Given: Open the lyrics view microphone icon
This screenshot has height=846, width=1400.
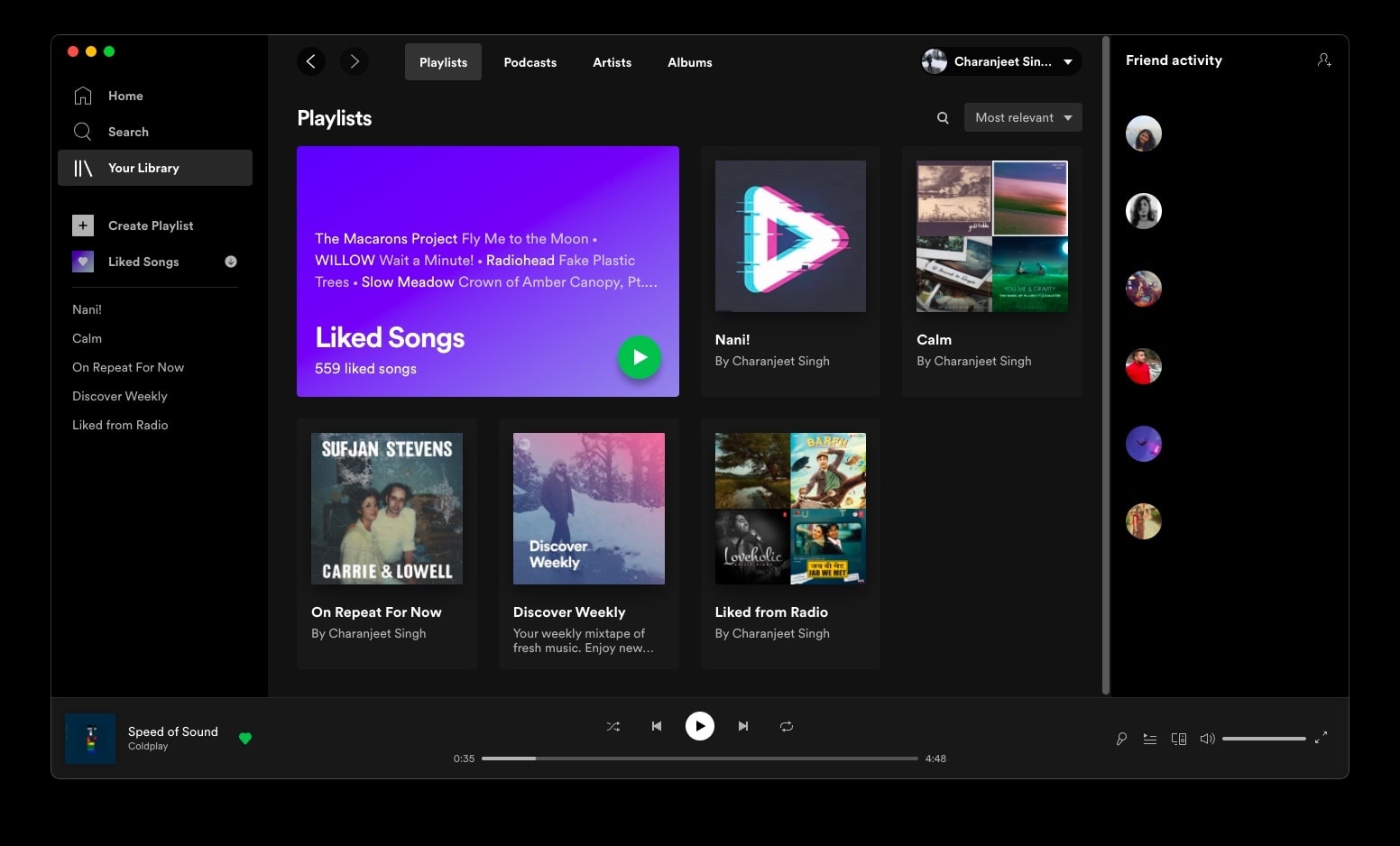Looking at the screenshot, I should click(x=1121, y=738).
